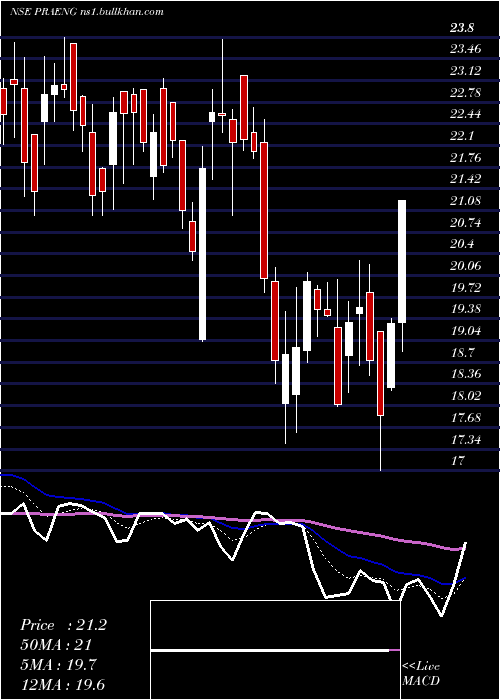Click the 20.06 price axis label
Viewport: 500px width, 700px height.
tap(466, 267)
